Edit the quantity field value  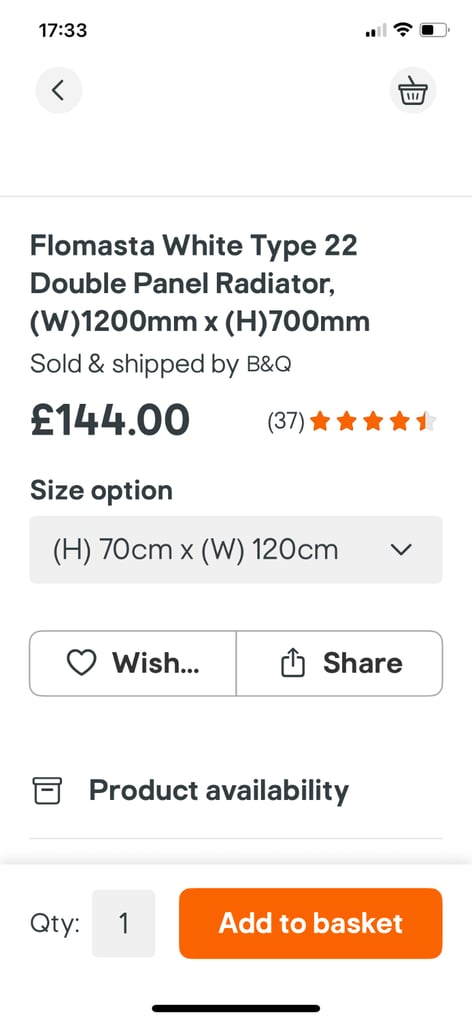click(x=123, y=923)
